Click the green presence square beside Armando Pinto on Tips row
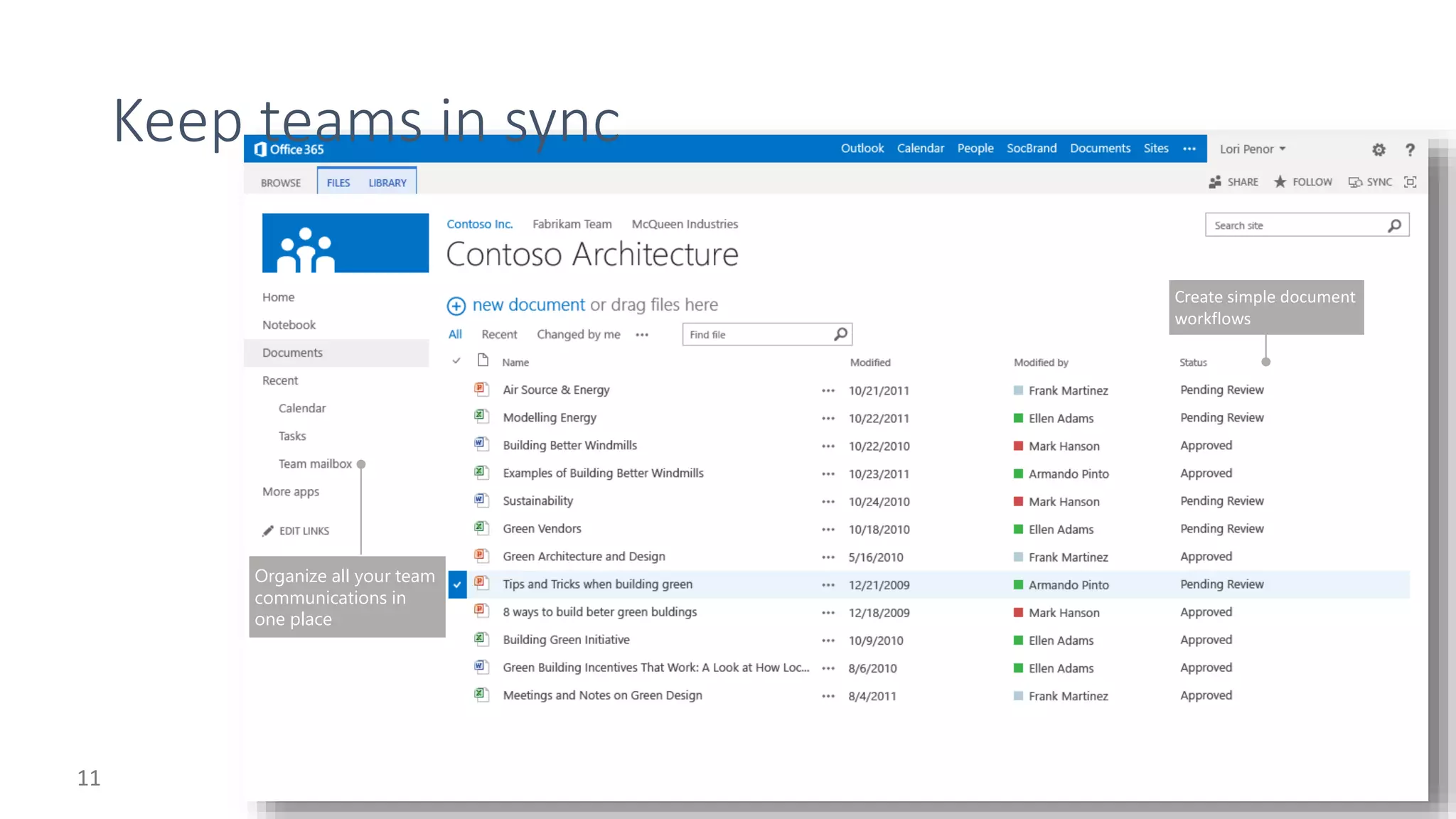The image size is (1456, 819). (1018, 585)
